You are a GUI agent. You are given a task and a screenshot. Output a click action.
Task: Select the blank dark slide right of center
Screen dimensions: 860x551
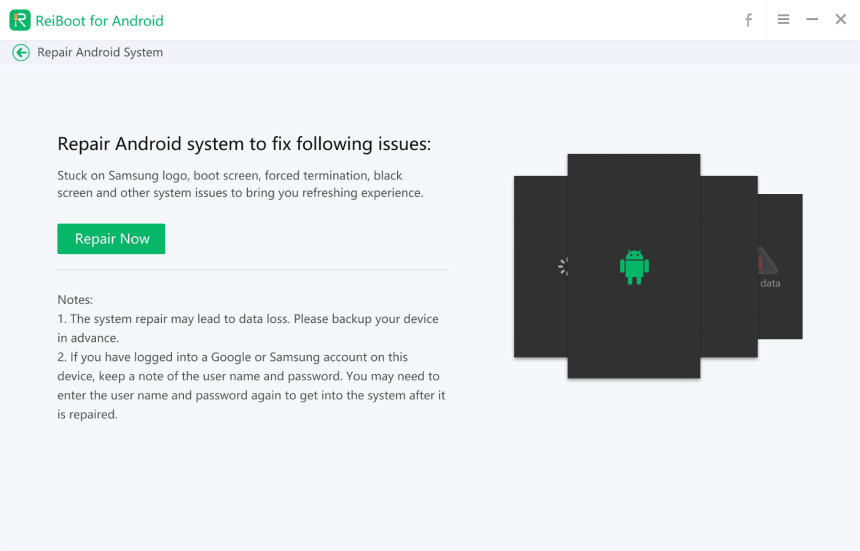click(x=728, y=266)
